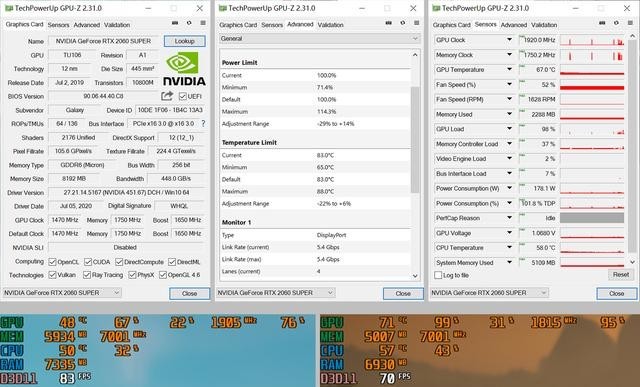Image resolution: width=640 pixels, height=387 pixels.
Task: Click Close button in Advanced window
Action: click(x=403, y=293)
